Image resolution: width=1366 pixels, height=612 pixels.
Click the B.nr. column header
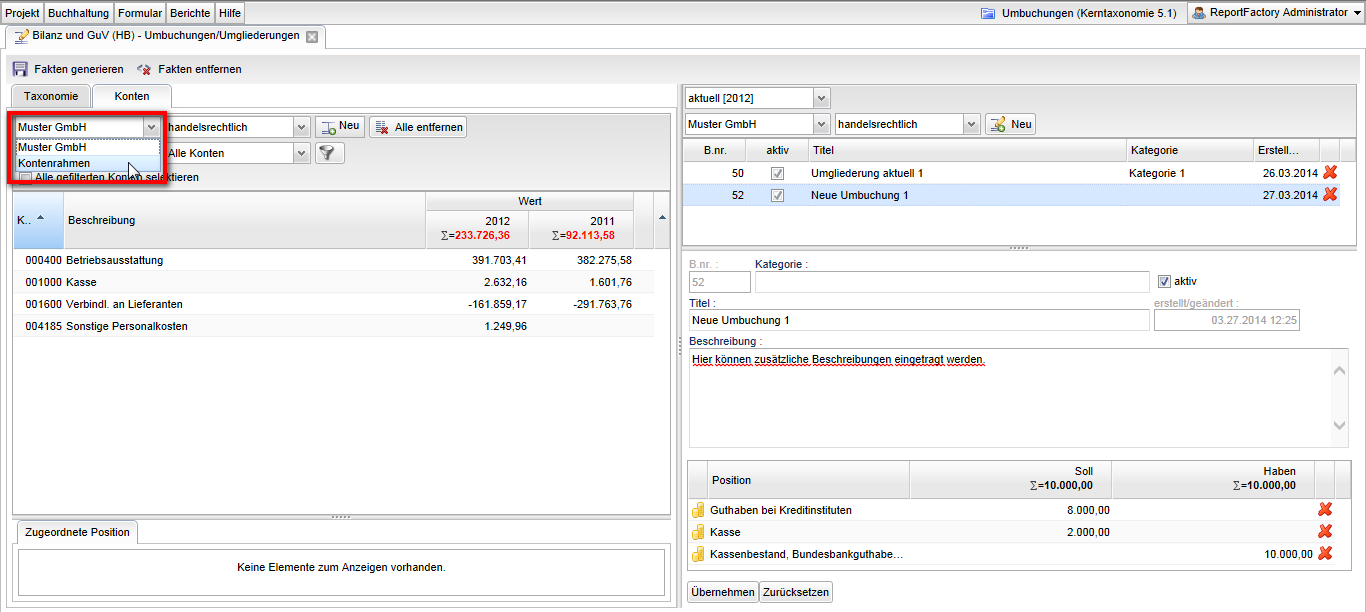click(715, 150)
